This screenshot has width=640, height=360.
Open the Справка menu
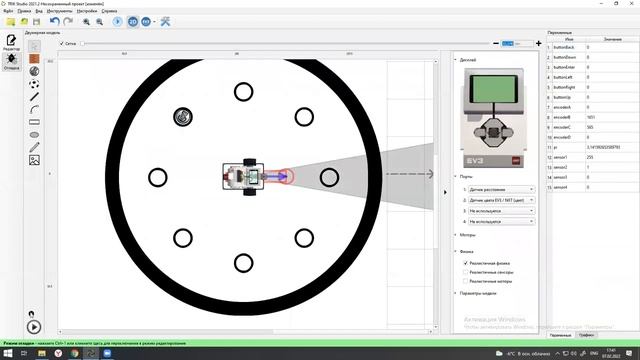pyautogui.click(x=109, y=11)
